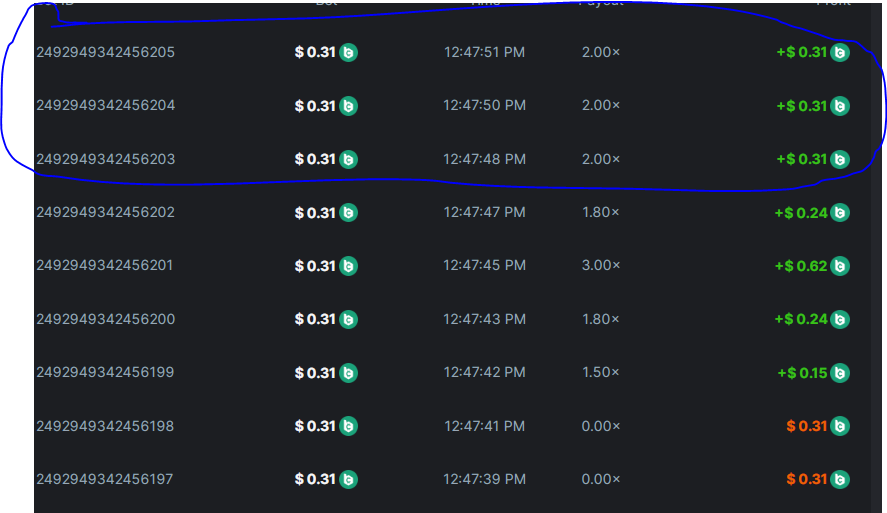Open bet ID 2492949342456203
This screenshot has width=887, height=513.
(x=105, y=159)
